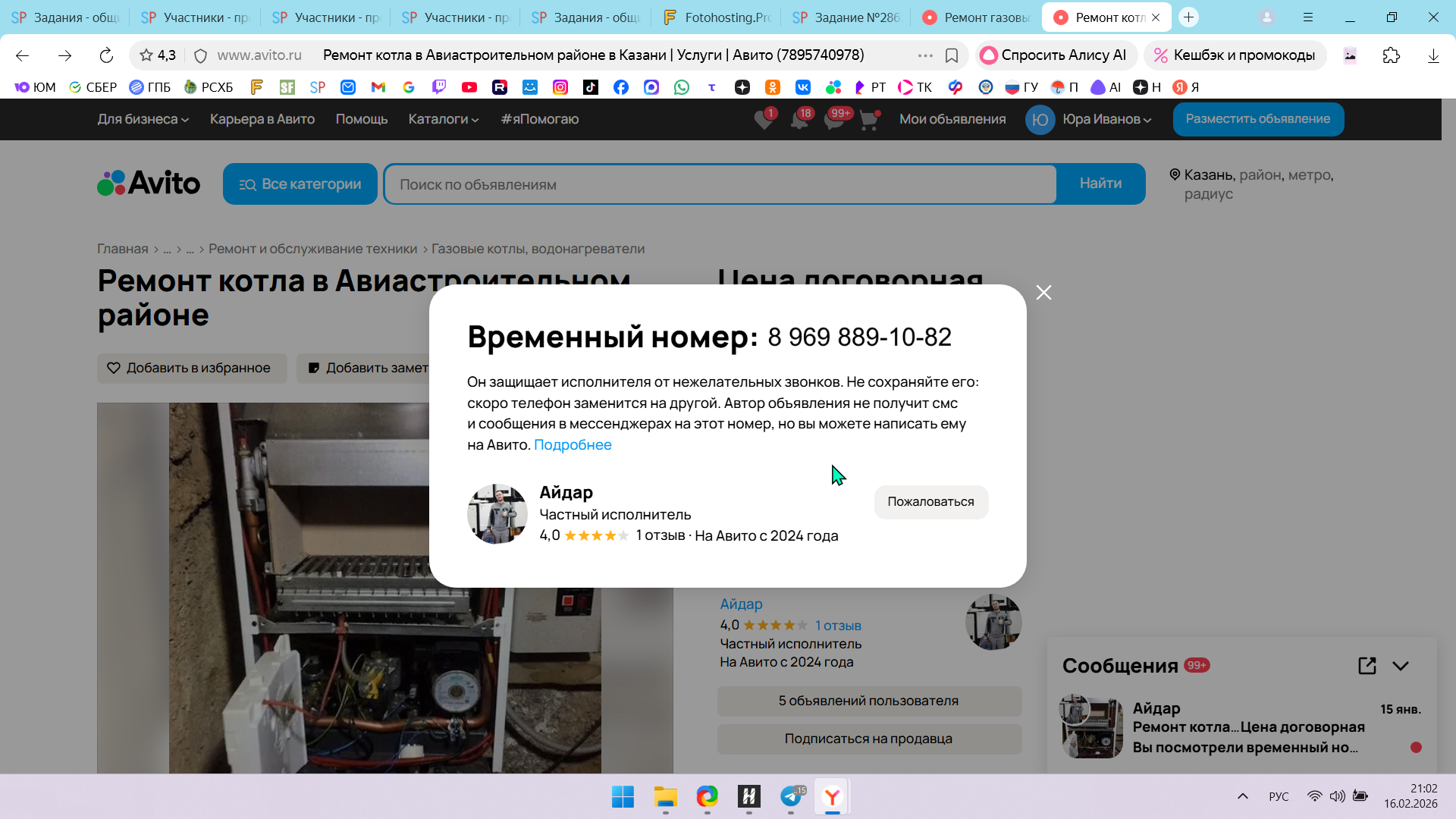Open notifications bell icon
This screenshot has width=1456, height=819.
click(799, 120)
